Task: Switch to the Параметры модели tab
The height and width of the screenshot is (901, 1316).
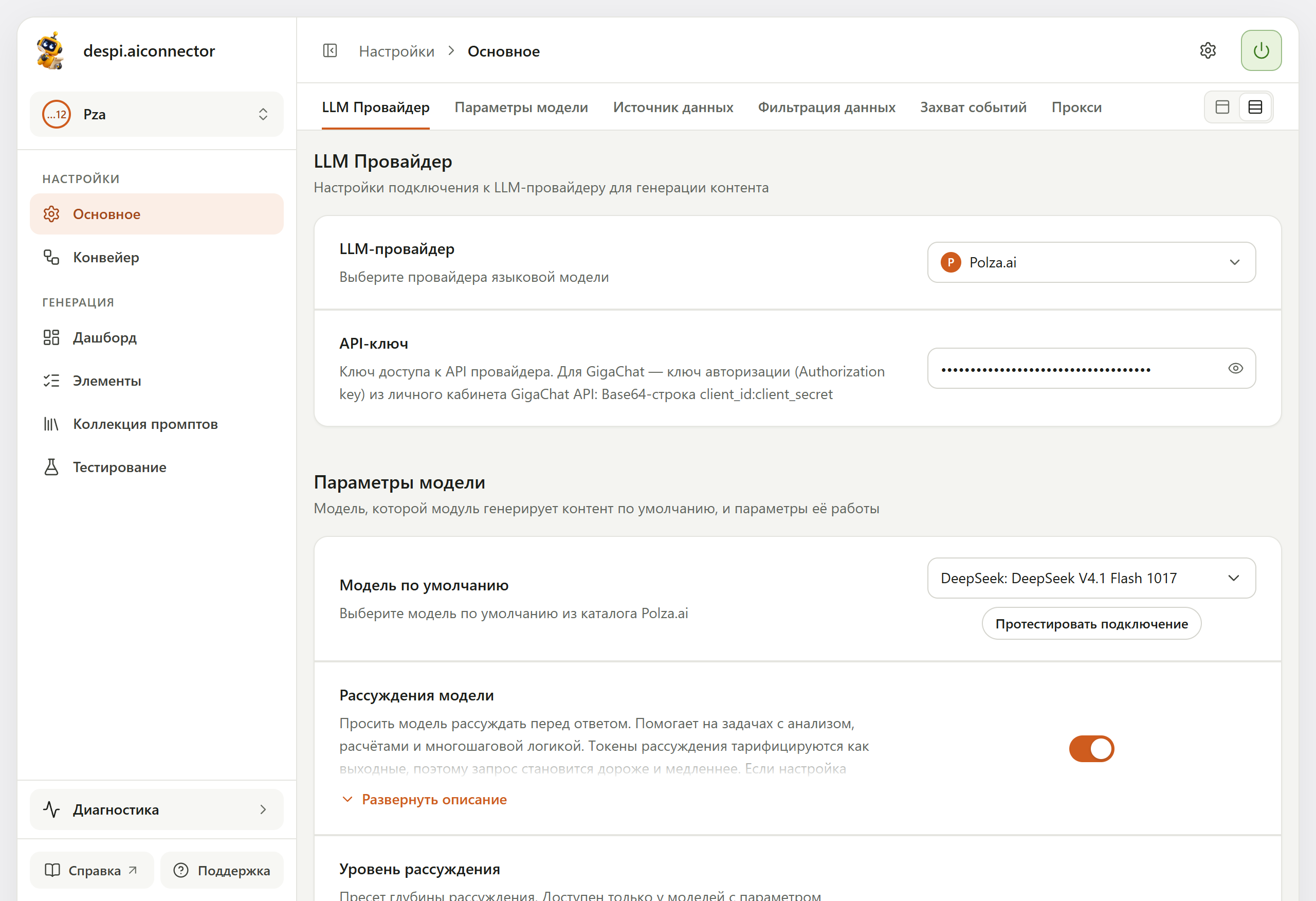Action: point(521,107)
